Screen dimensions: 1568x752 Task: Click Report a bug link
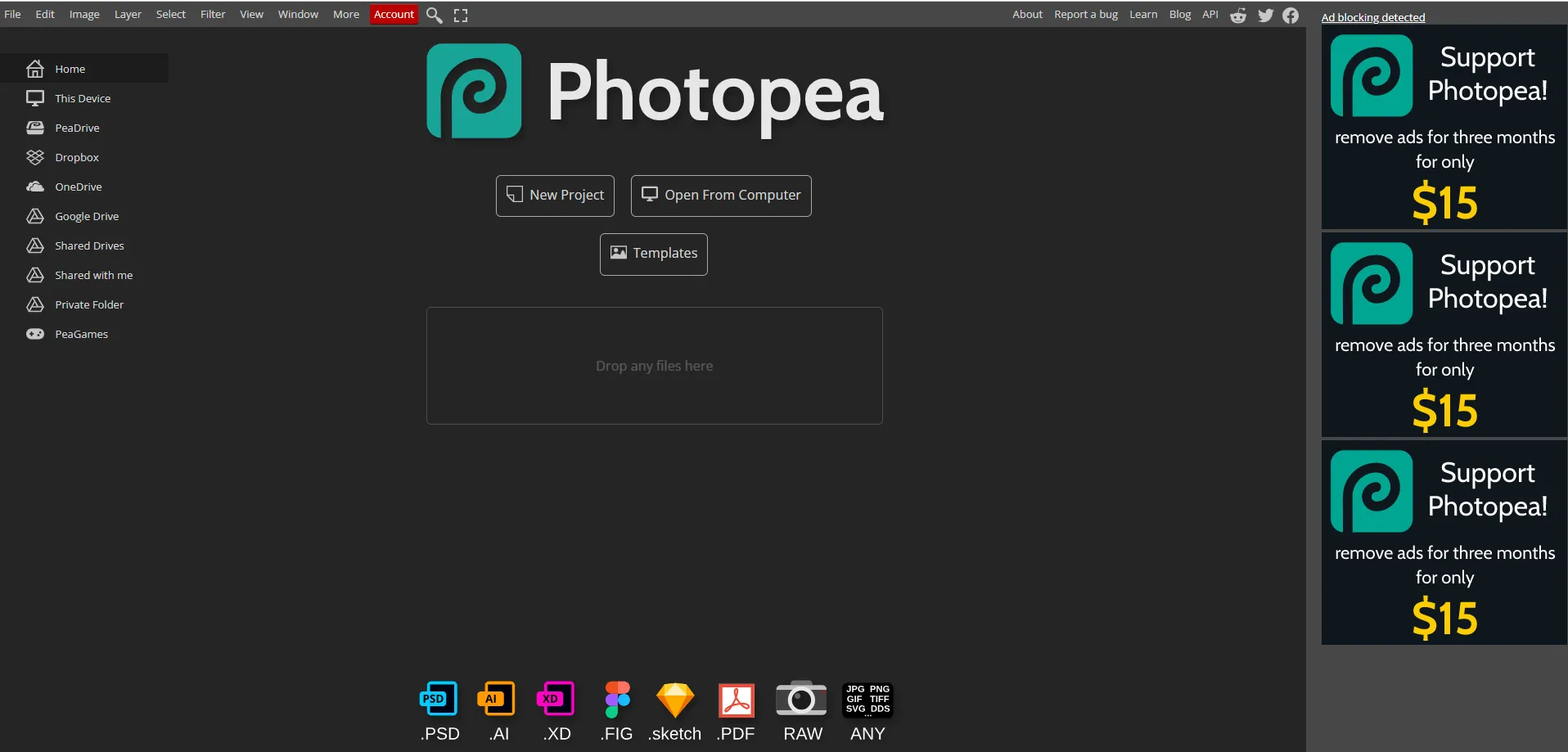coord(1086,14)
